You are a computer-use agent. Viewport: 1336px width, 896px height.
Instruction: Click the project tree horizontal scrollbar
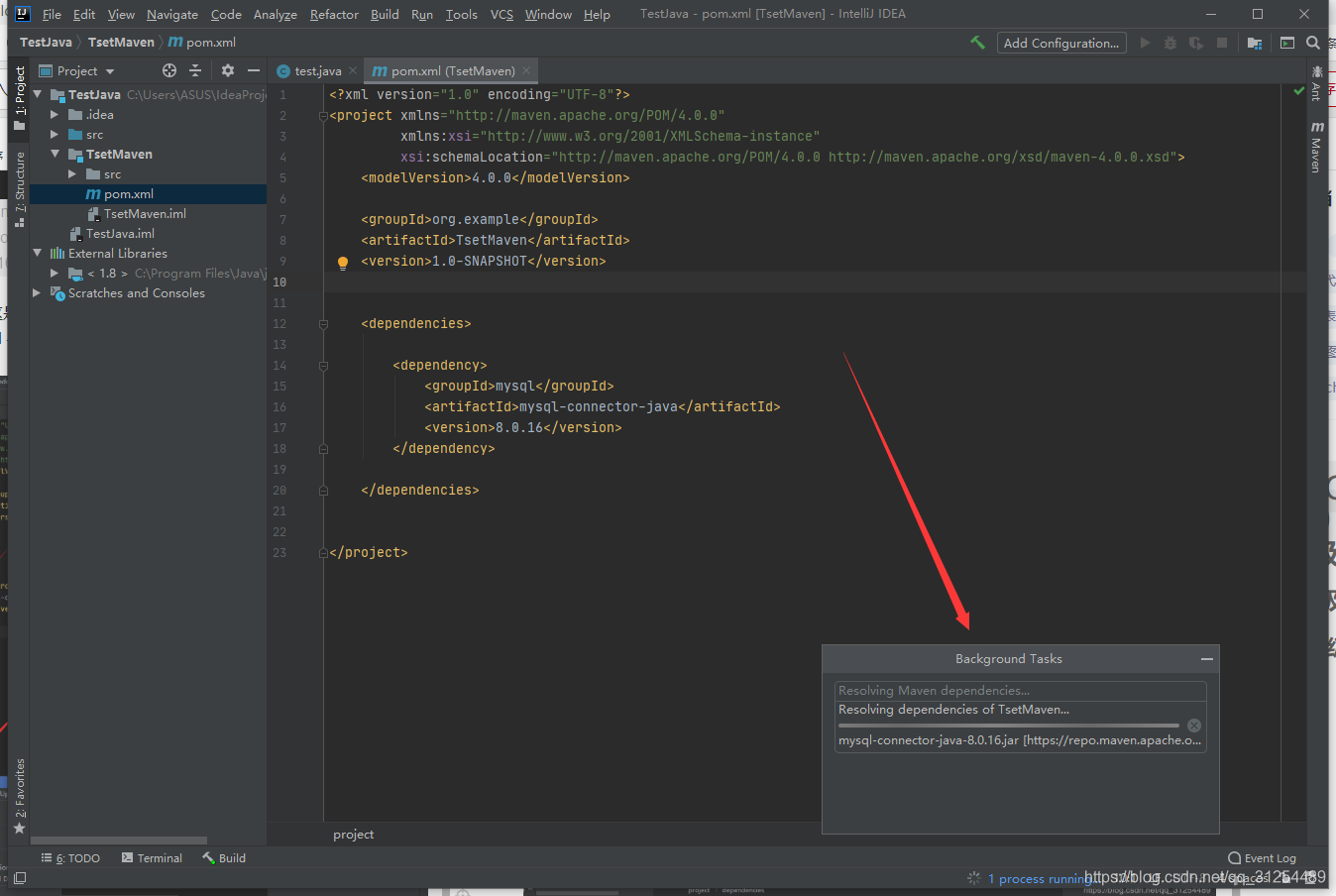tap(119, 840)
